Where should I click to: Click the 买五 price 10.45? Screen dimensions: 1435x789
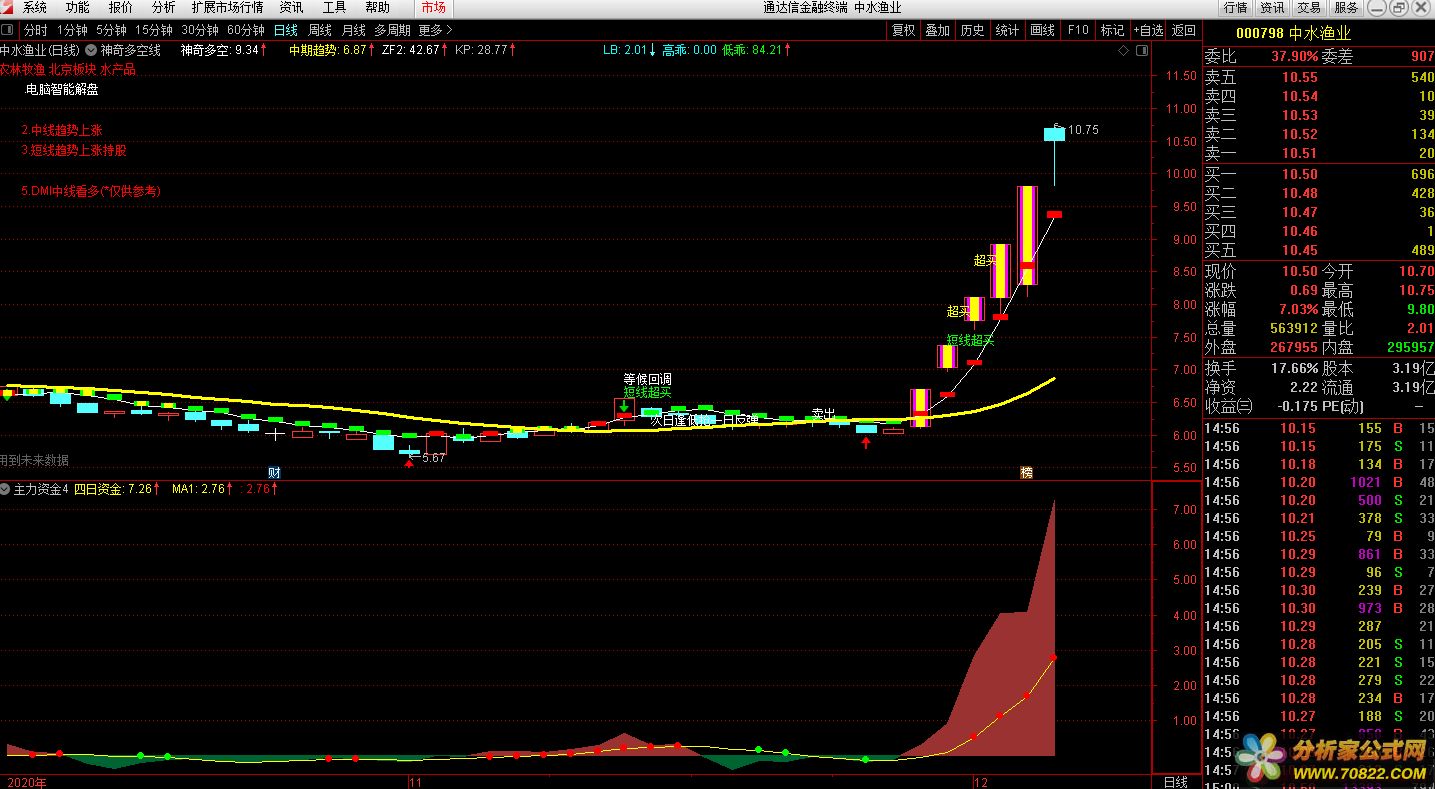1299,250
